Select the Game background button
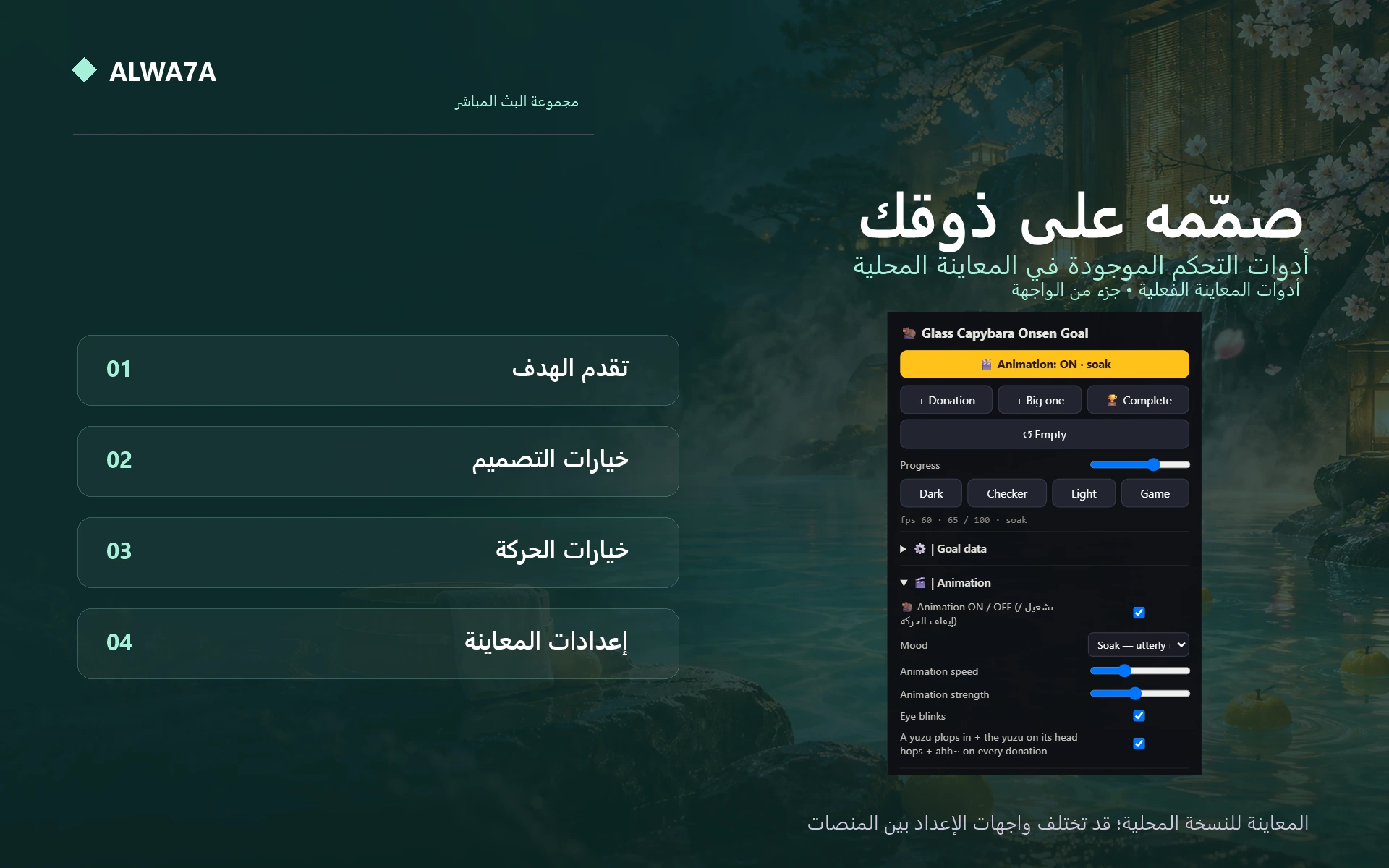The image size is (1389, 868). 1155,493
